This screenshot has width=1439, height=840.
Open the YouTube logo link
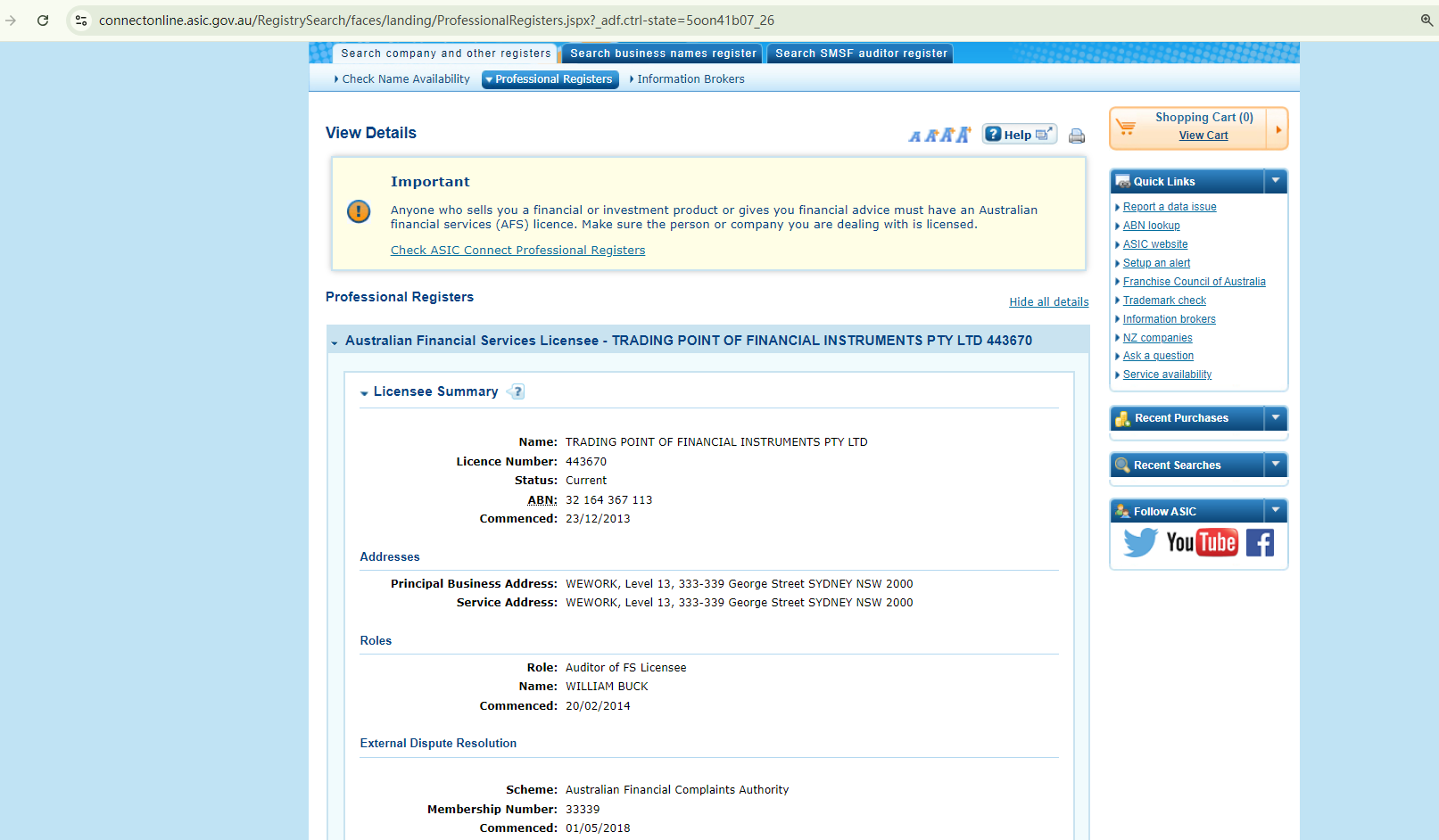coord(1202,542)
